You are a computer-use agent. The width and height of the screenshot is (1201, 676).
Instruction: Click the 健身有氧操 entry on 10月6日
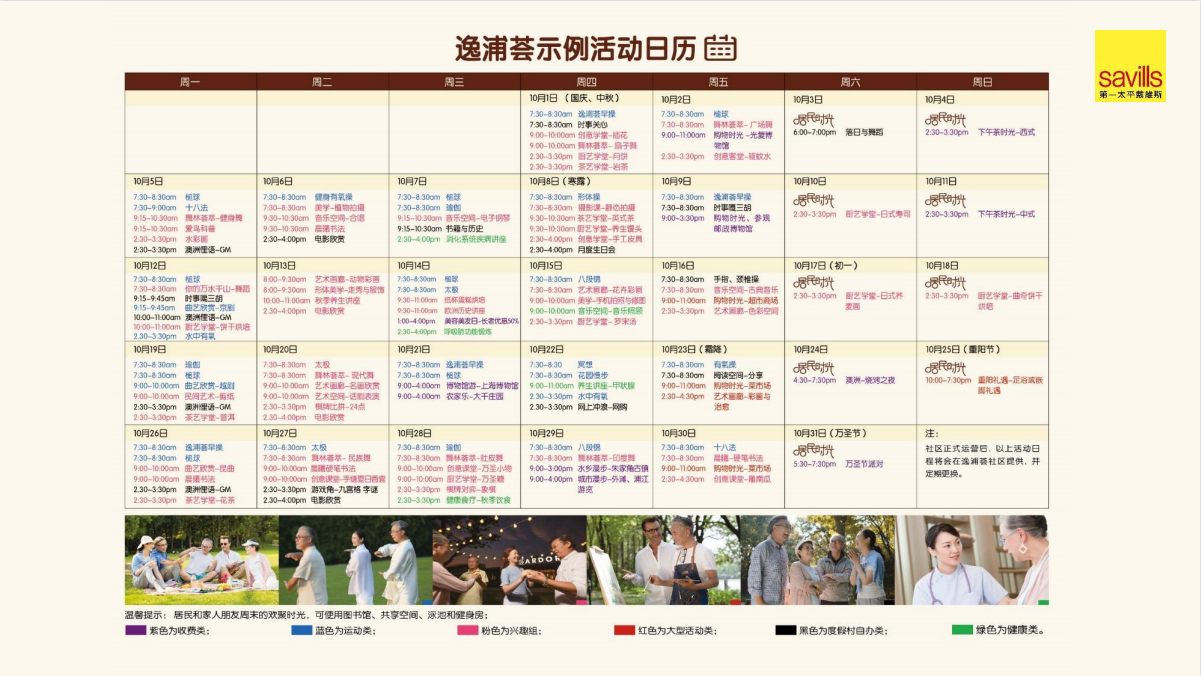click(333, 197)
